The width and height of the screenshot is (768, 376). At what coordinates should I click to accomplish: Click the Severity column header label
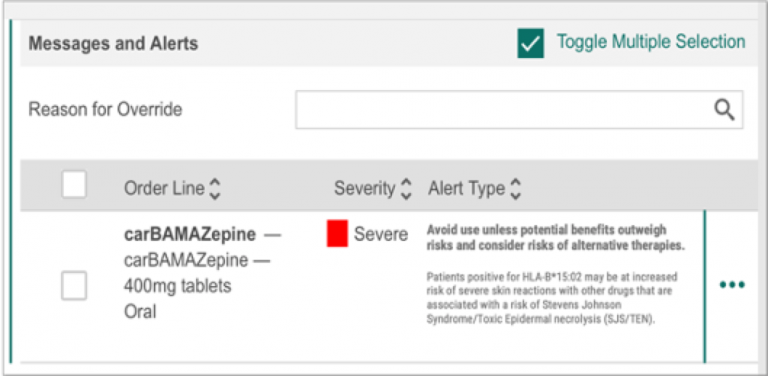coord(365,189)
